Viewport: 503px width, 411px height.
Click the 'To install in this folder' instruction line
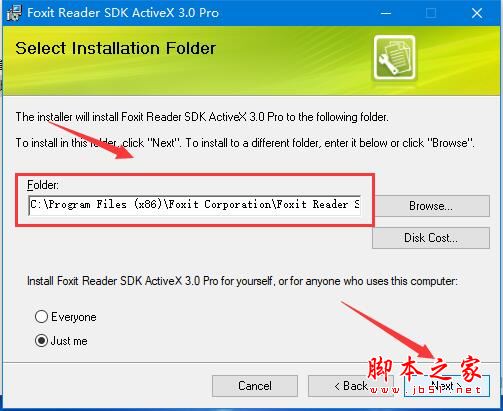coord(245,143)
